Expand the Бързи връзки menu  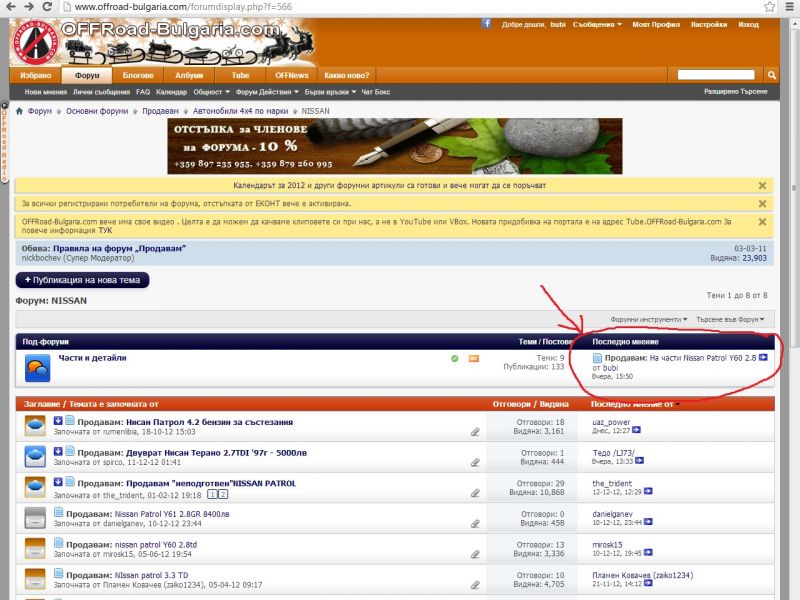pos(331,92)
